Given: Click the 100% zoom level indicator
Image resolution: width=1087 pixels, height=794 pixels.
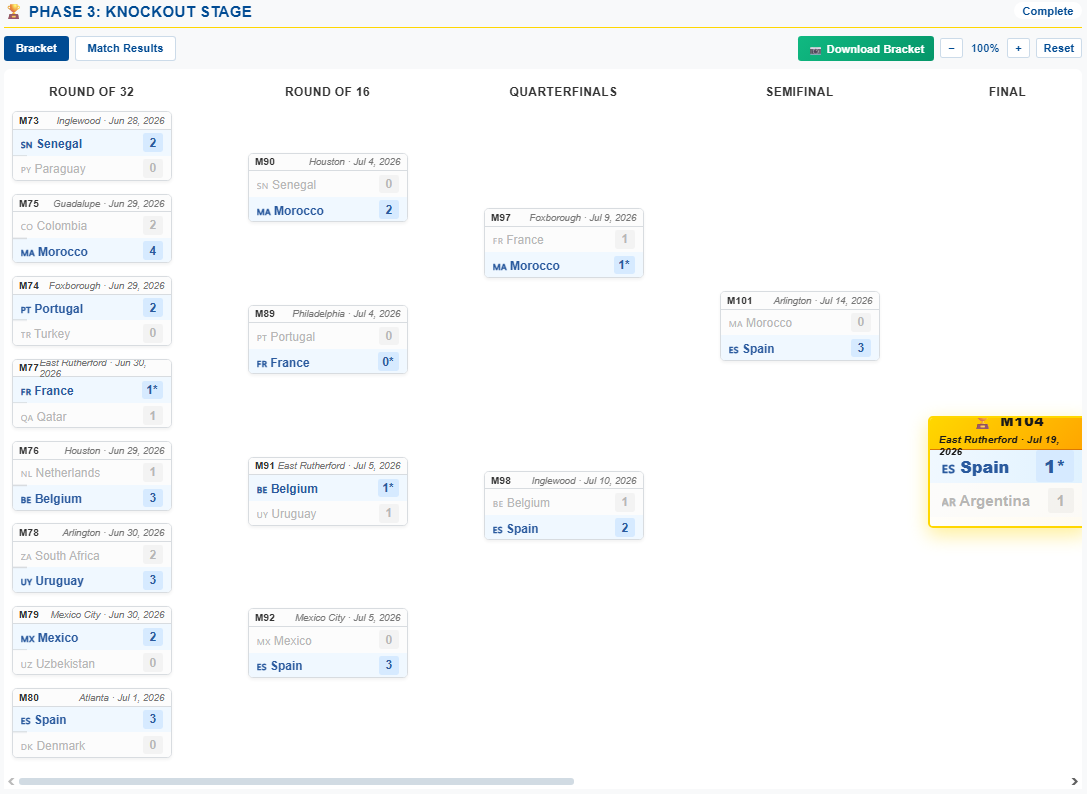Looking at the screenshot, I should click(x=985, y=48).
